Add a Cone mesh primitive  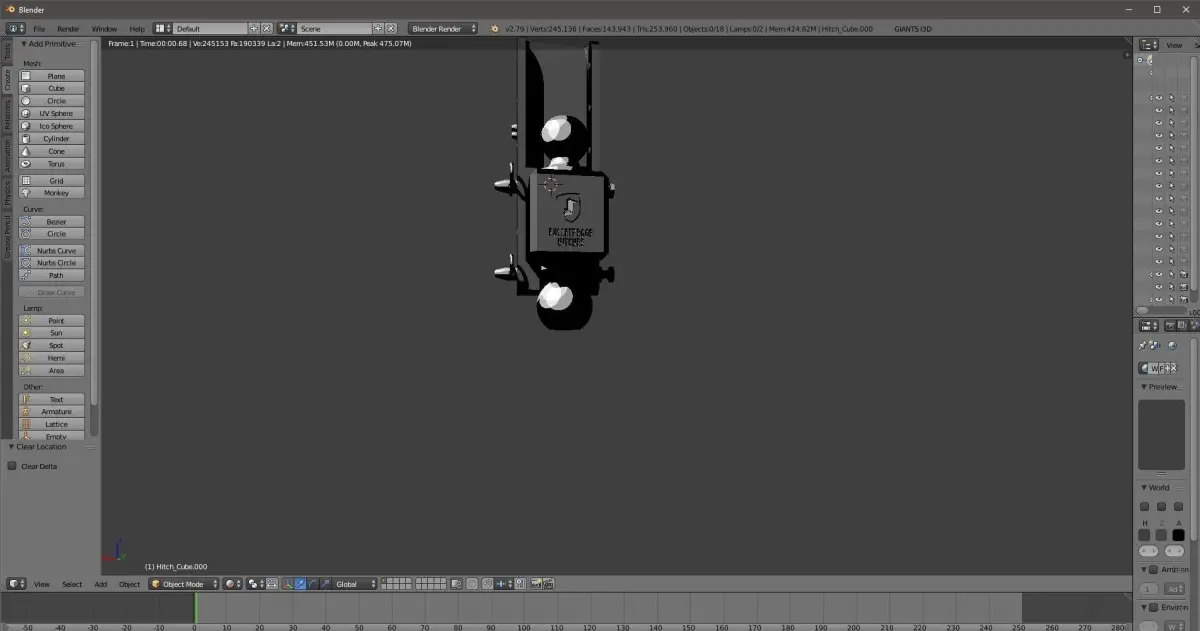[x=53, y=151]
